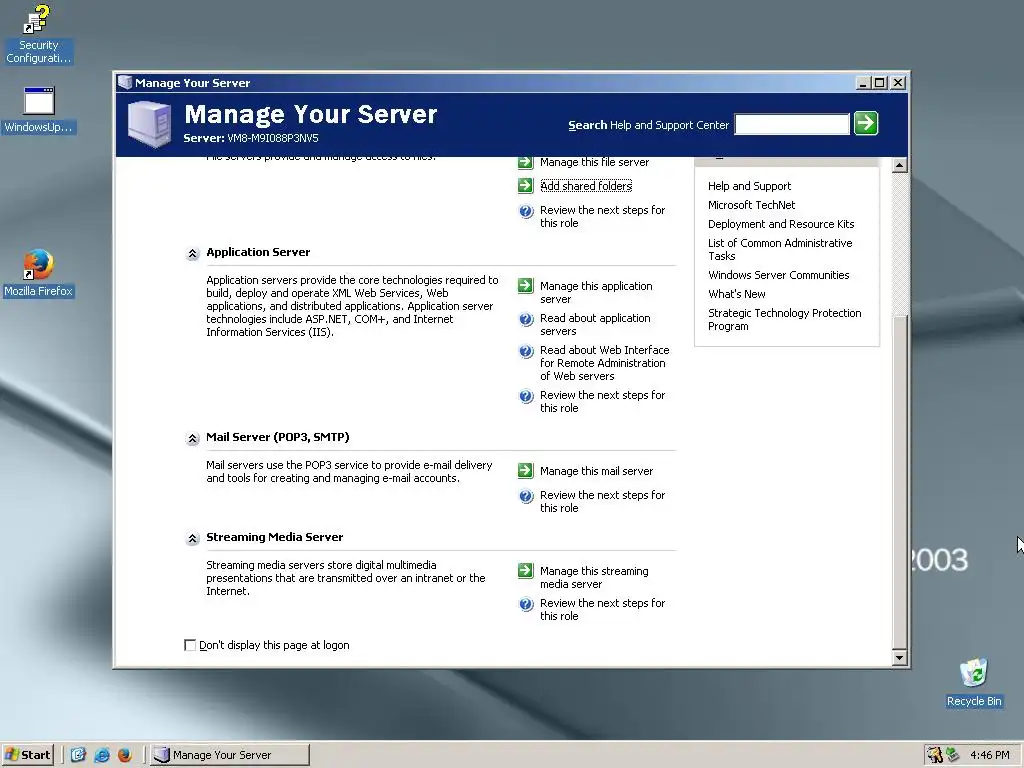The height and width of the screenshot is (768, 1024).
Task: Click the green arrow beside Add shared folders
Action: (x=525, y=186)
